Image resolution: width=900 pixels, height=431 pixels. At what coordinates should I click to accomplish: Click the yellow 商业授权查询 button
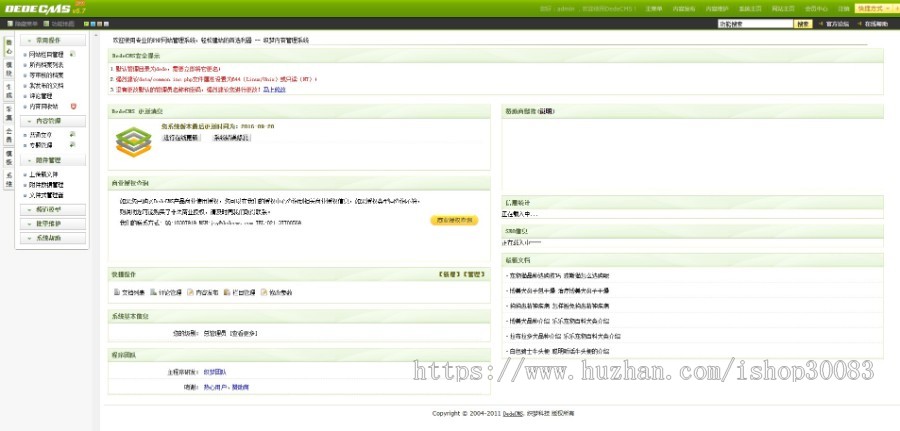point(454,220)
